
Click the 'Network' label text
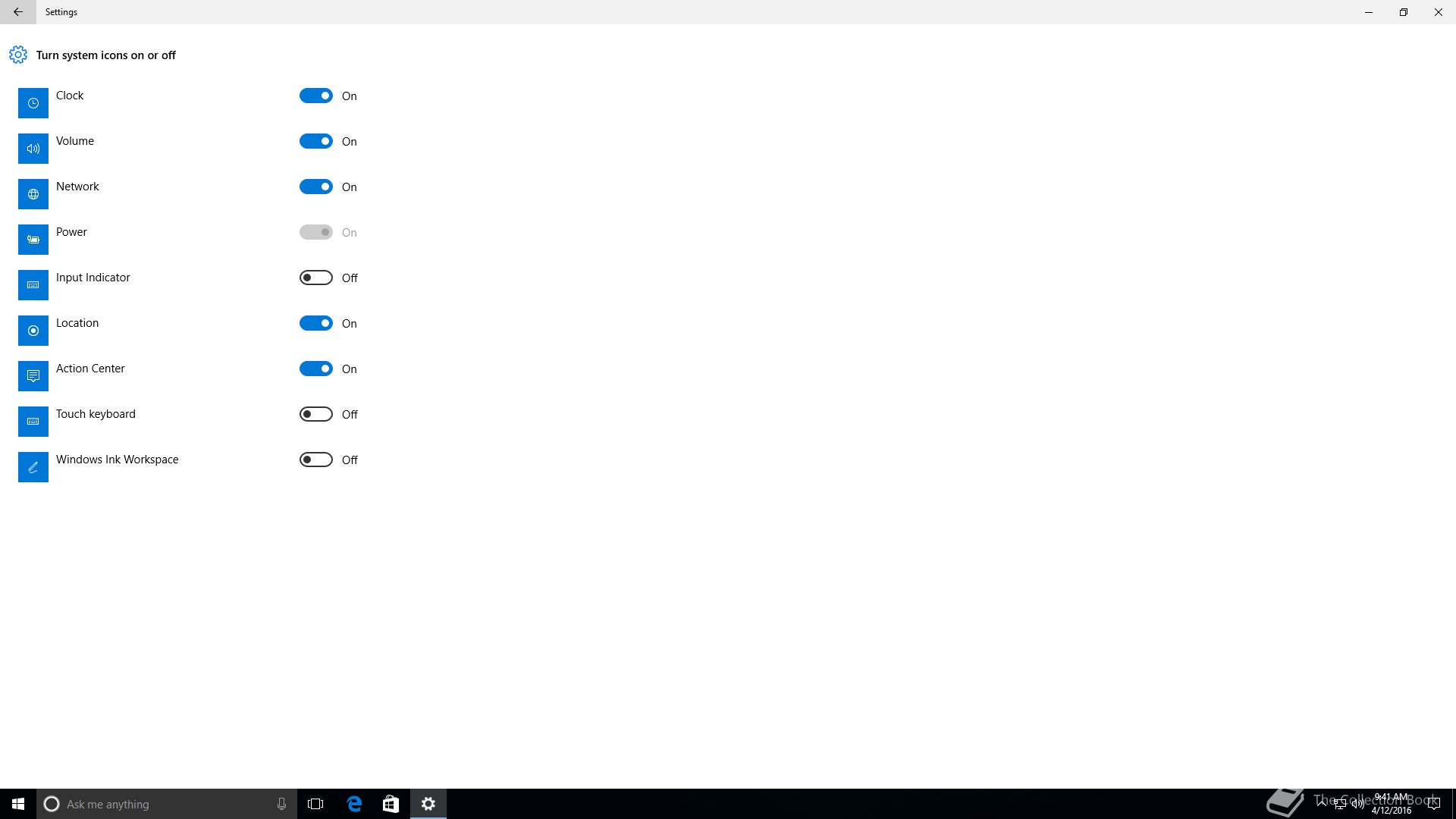(77, 187)
